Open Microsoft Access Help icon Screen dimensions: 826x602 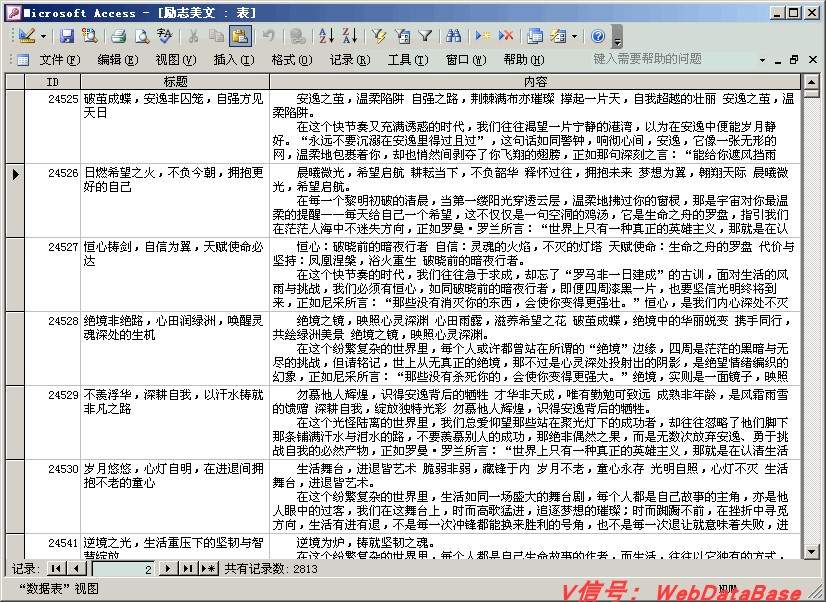click(x=597, y=36)
